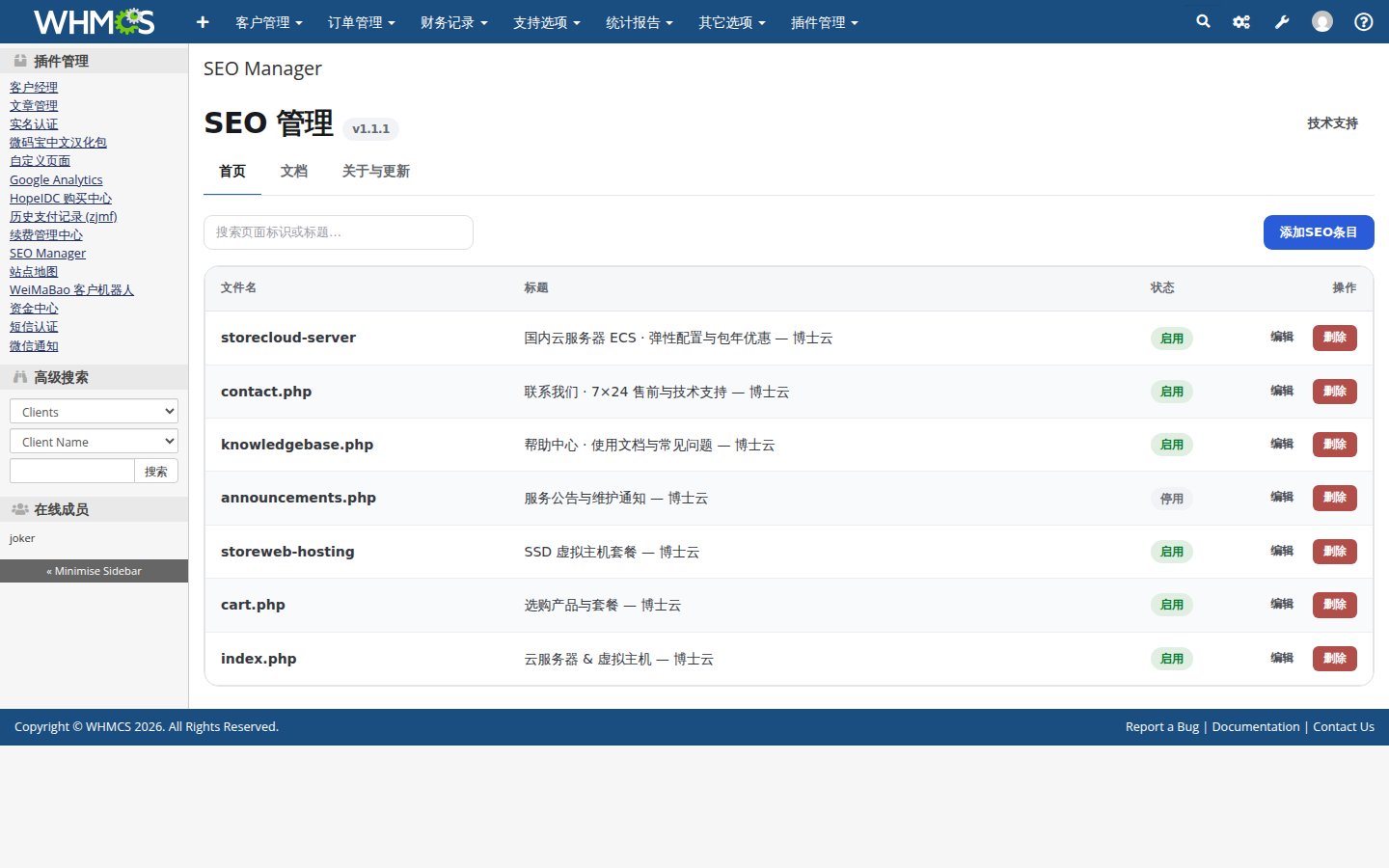The image size is (1389, 868).
Task: Open 历史支付记录 (zjmf) sidebar link
Action: (x=64, y=216)
